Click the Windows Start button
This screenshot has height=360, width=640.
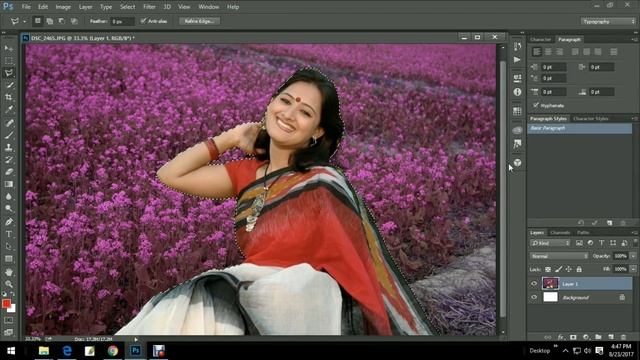click(11, 351)
